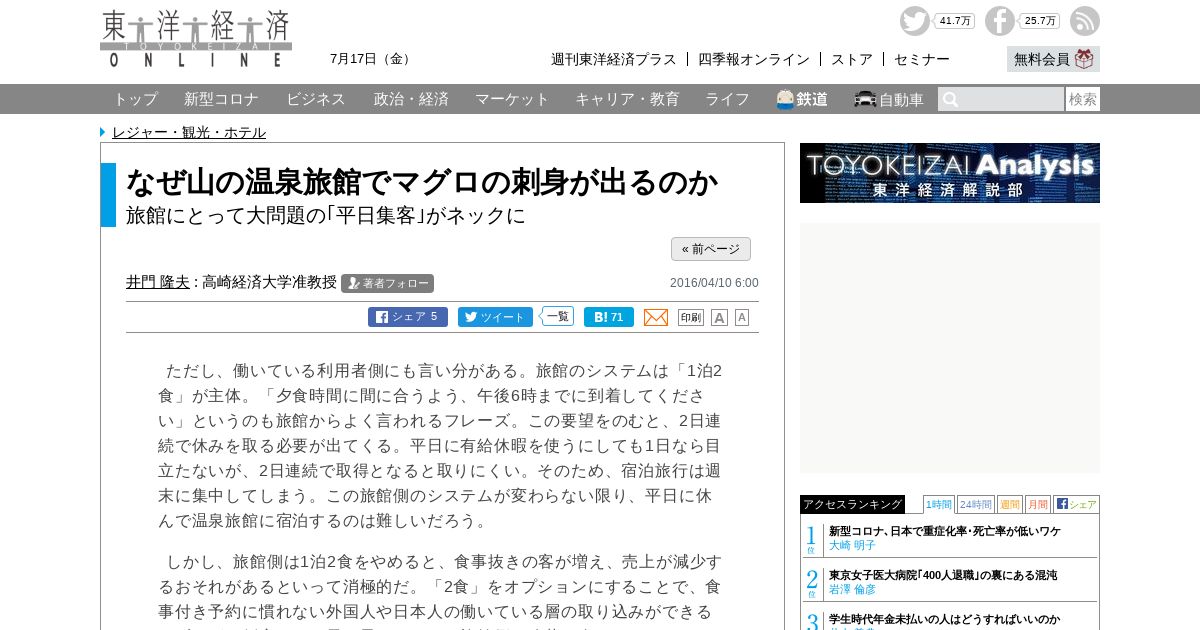Open author 岩澤 倫彦 link
The height and width of the screenshot is (630, 1200).
click(x=852, y=589)
